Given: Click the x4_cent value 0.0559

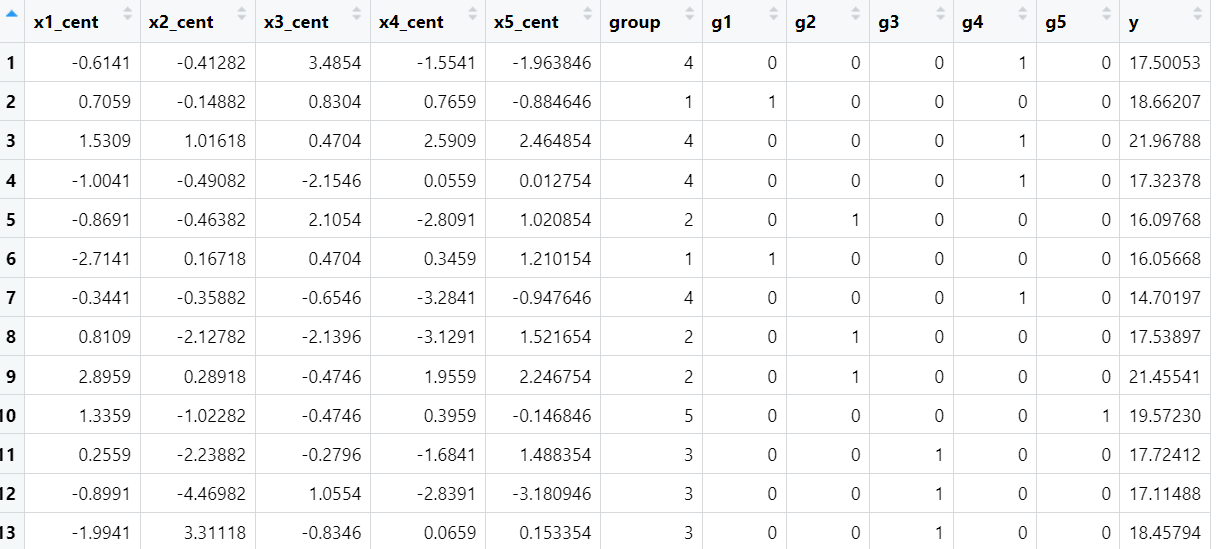Looking at the screenshot, I should (x=451, y=180).
